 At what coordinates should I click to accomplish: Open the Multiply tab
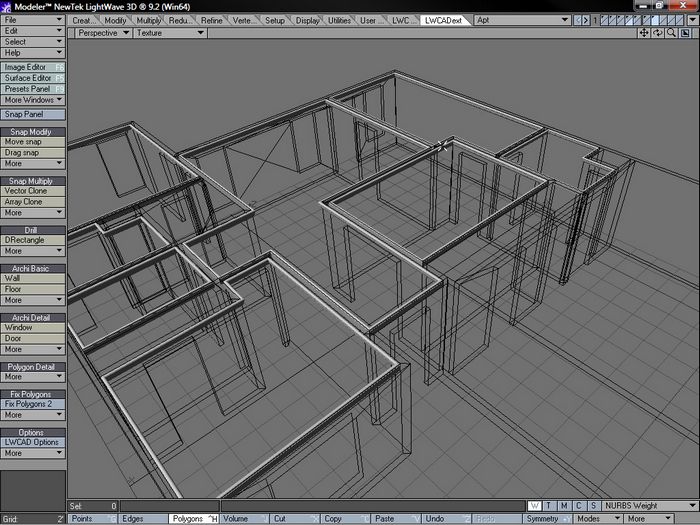coord(150,20)
